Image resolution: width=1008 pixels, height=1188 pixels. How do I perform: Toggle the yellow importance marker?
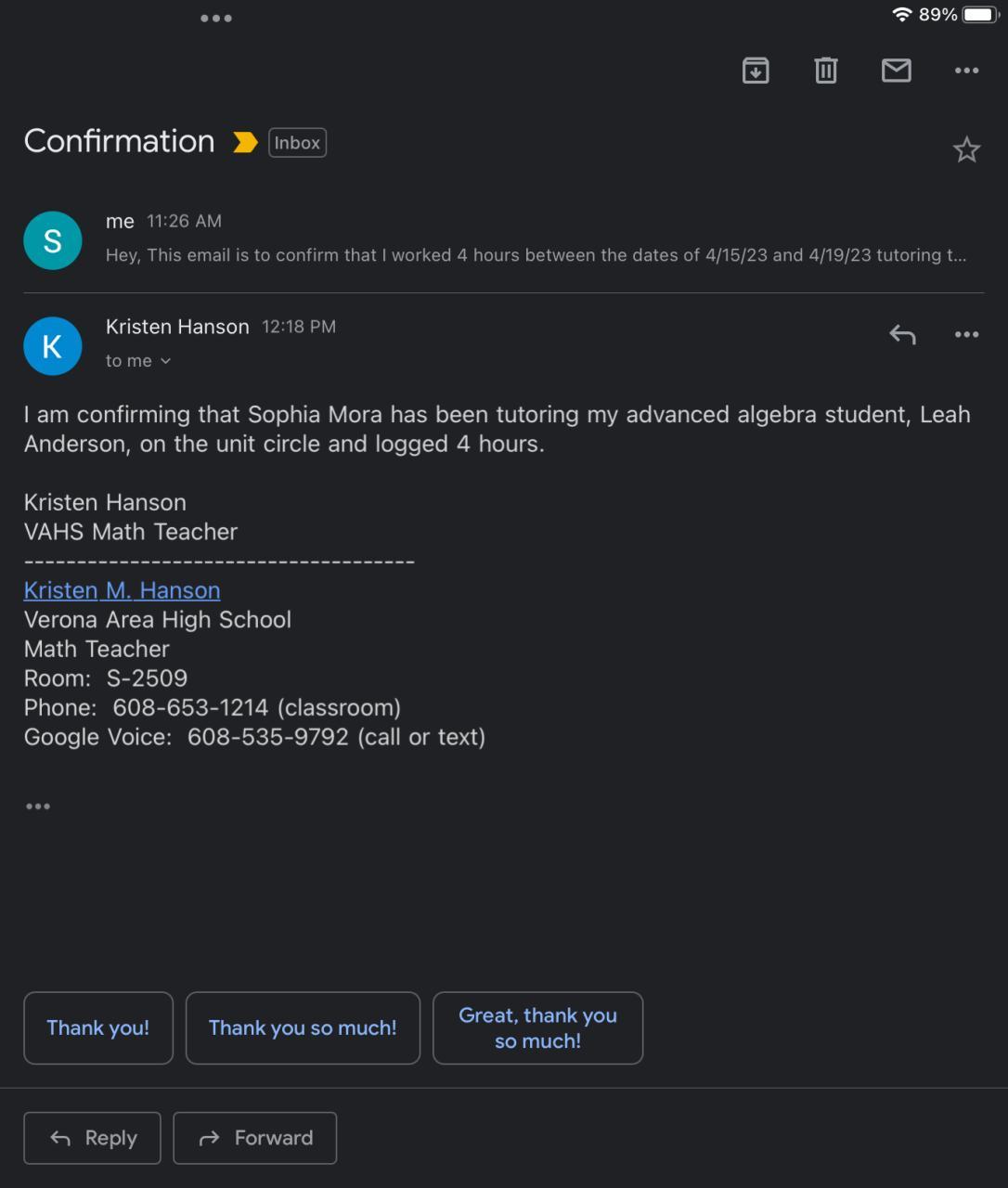pos(245,142)
